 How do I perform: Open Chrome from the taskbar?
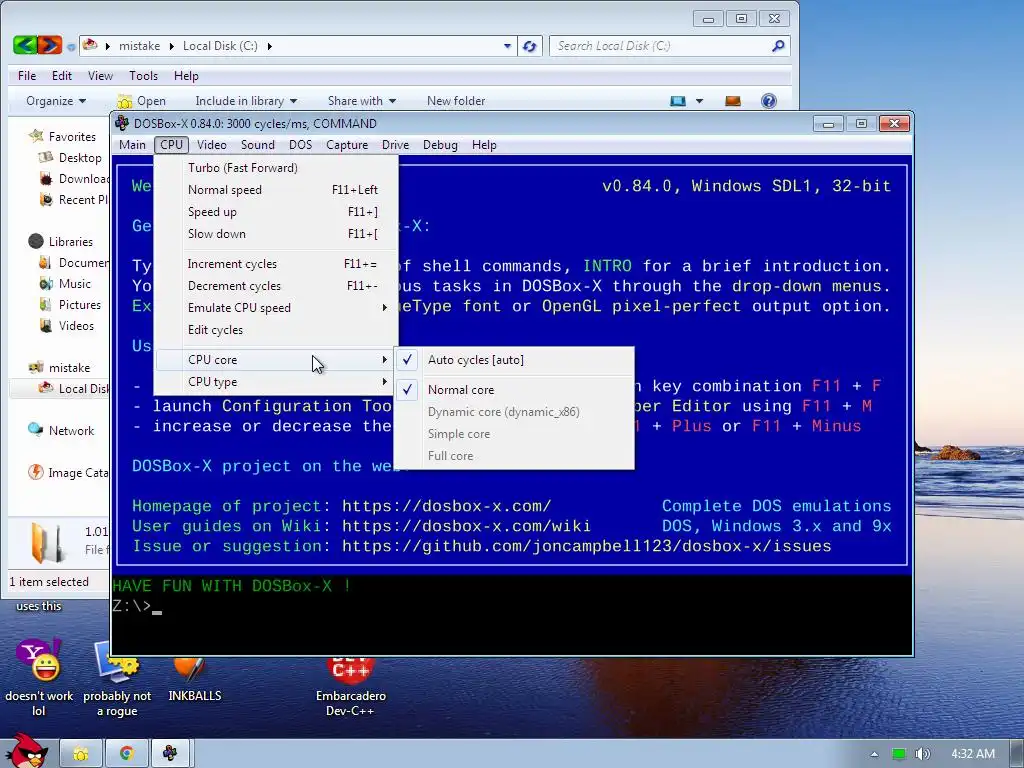(x=126, y=754)
